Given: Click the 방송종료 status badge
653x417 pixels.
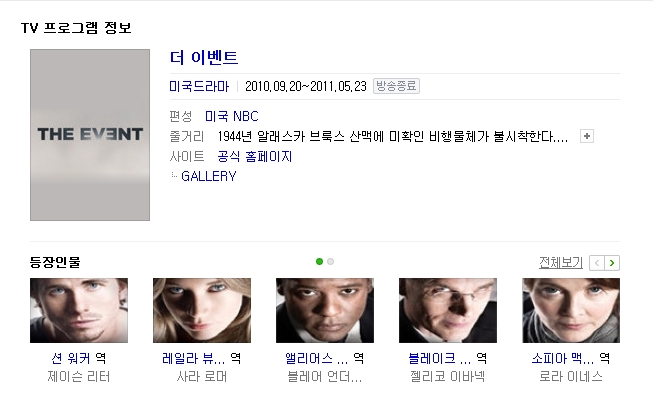Looking at the screenshot, I should click(x=396, y=86).
